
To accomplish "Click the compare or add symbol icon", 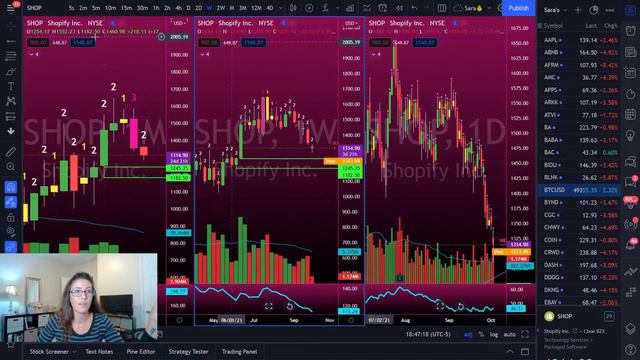I will tap(309, 8).
